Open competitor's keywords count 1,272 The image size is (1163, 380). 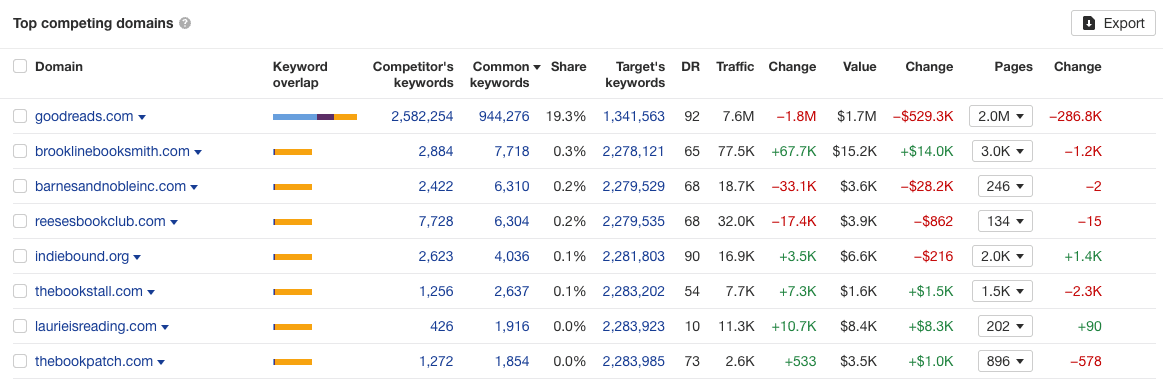click(435, 361)
